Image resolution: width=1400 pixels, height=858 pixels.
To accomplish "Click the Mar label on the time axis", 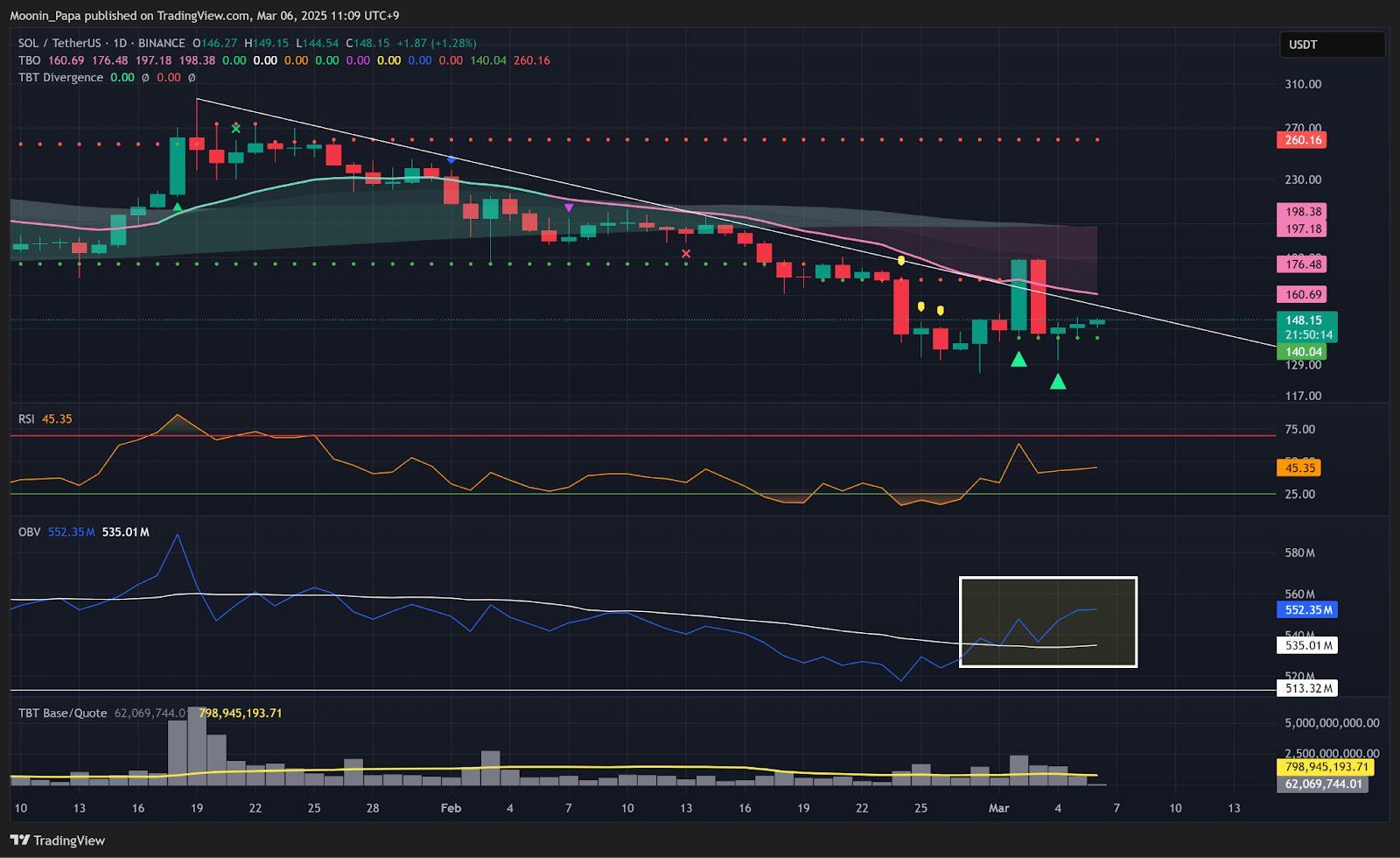I will [x=998, y=808].
